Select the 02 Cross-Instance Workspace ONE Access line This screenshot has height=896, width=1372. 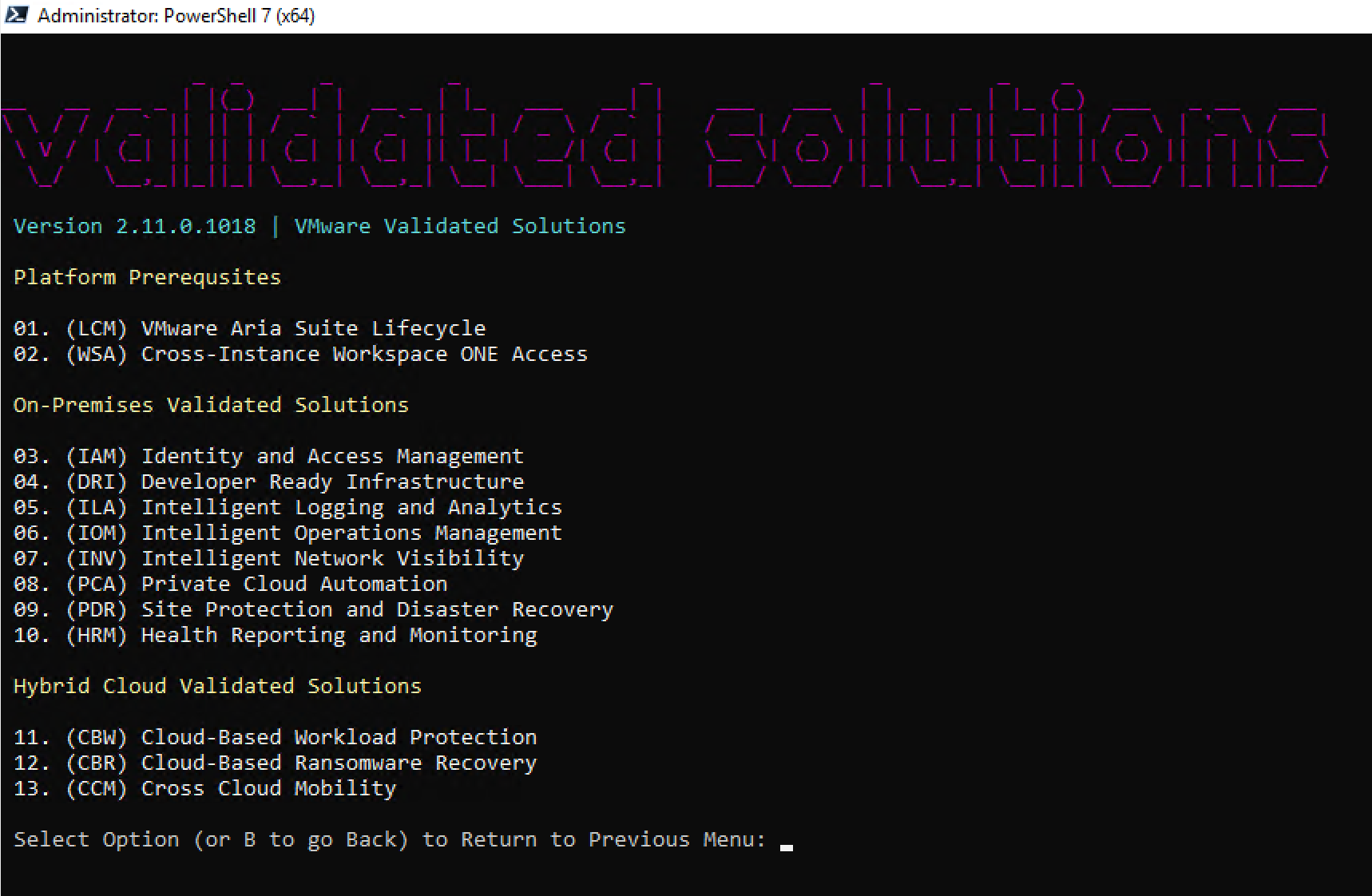(x=300, y=355)
